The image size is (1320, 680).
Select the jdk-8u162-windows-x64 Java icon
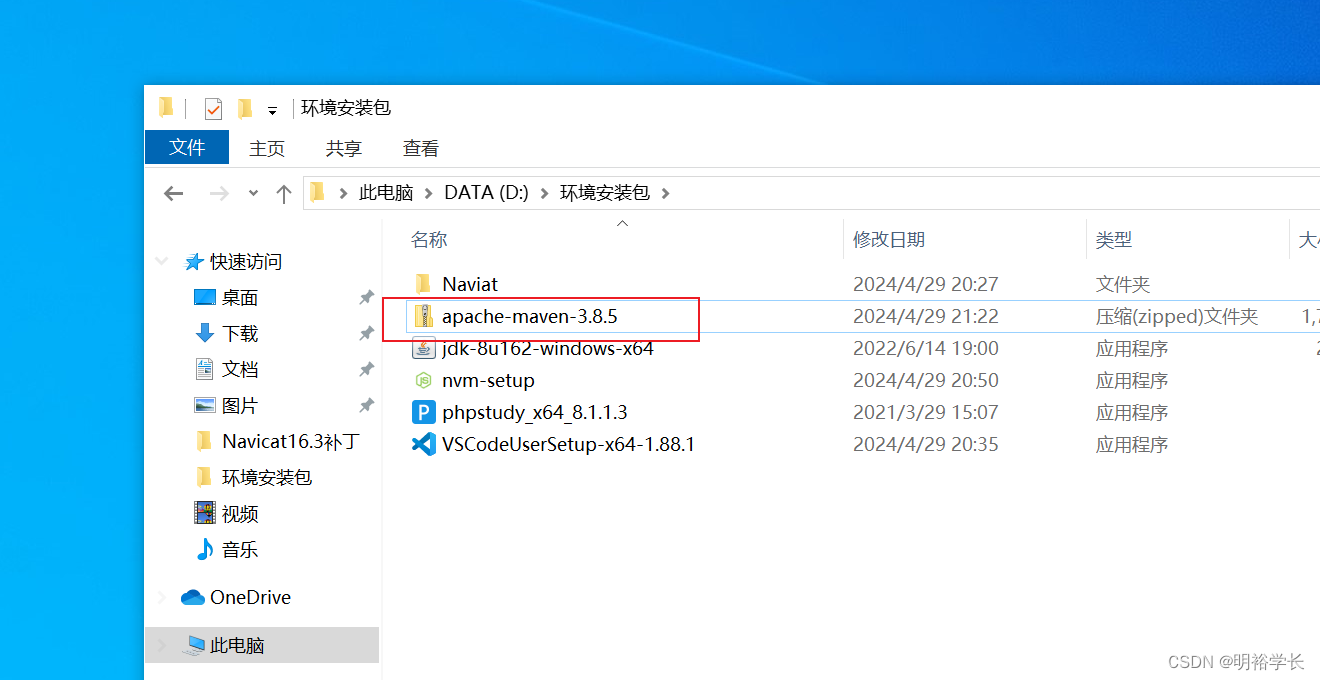tap(424, 348)
